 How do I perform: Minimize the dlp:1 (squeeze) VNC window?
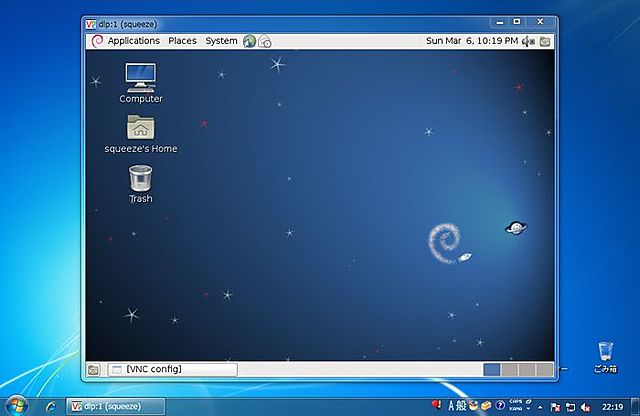(x=500, y=22)
